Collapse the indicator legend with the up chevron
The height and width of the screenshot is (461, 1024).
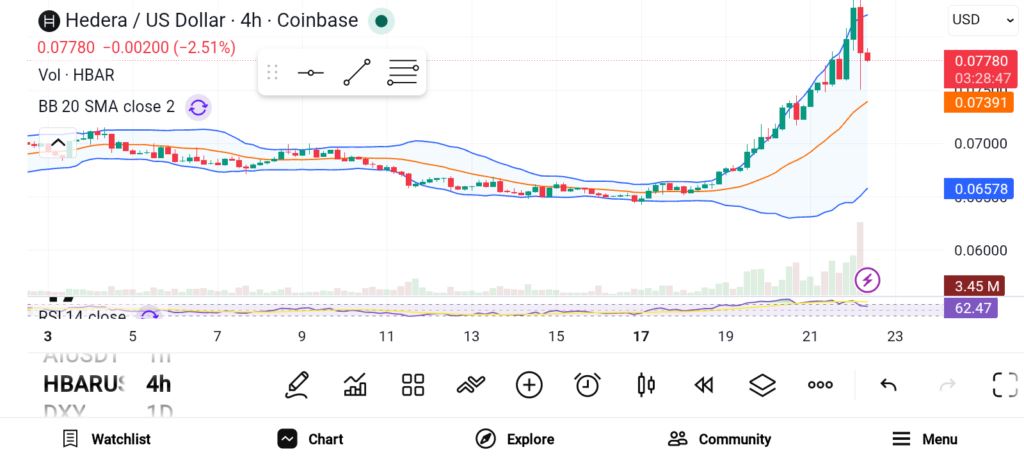[57, 143]
